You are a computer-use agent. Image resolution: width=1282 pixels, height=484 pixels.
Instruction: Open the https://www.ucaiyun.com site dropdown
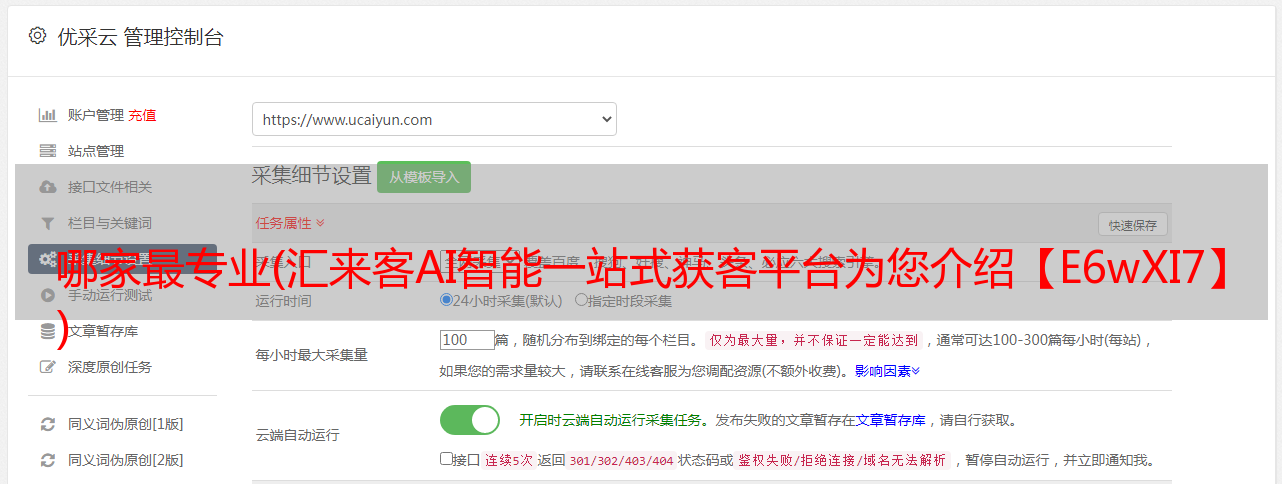pyautogui.click(x=434, y=119)
